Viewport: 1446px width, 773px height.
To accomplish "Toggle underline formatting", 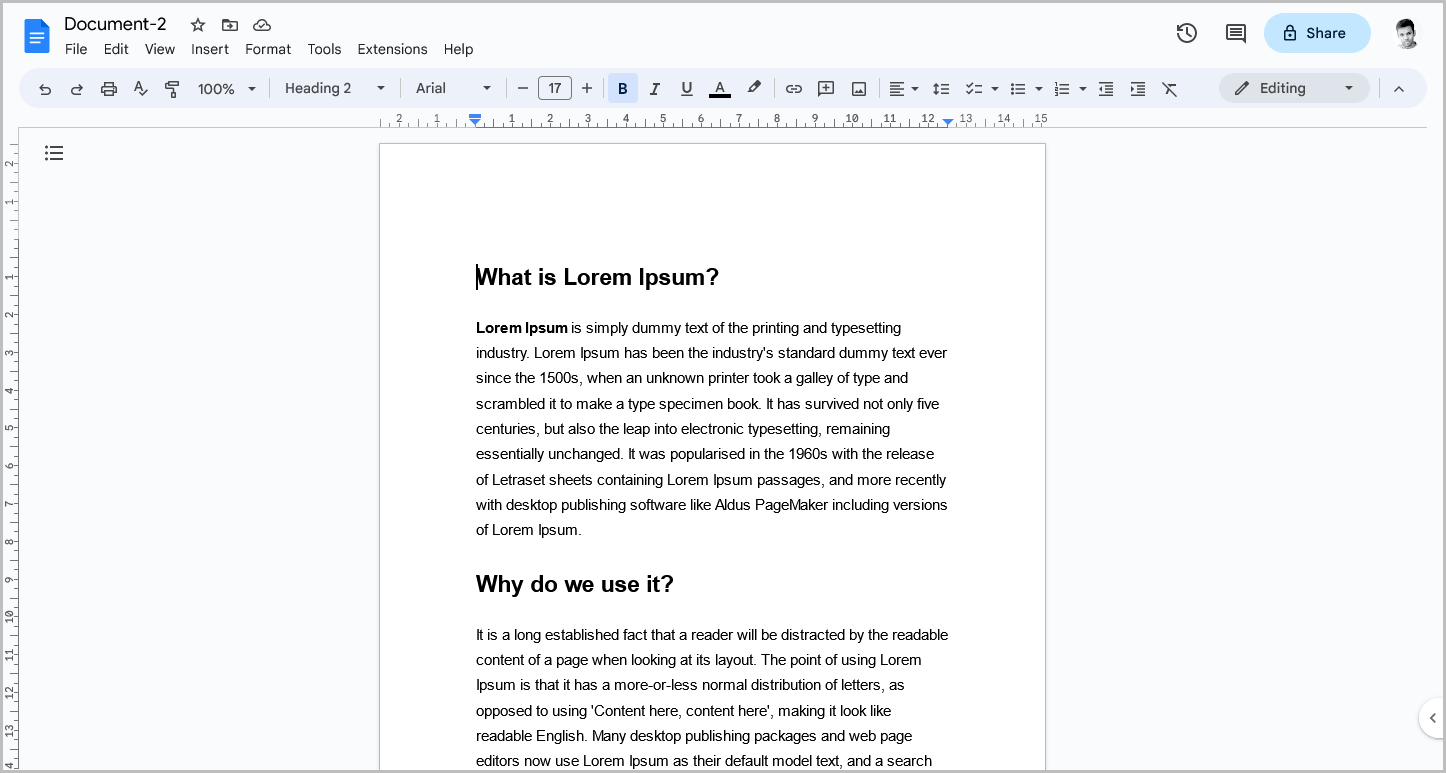I will [686, 88].
